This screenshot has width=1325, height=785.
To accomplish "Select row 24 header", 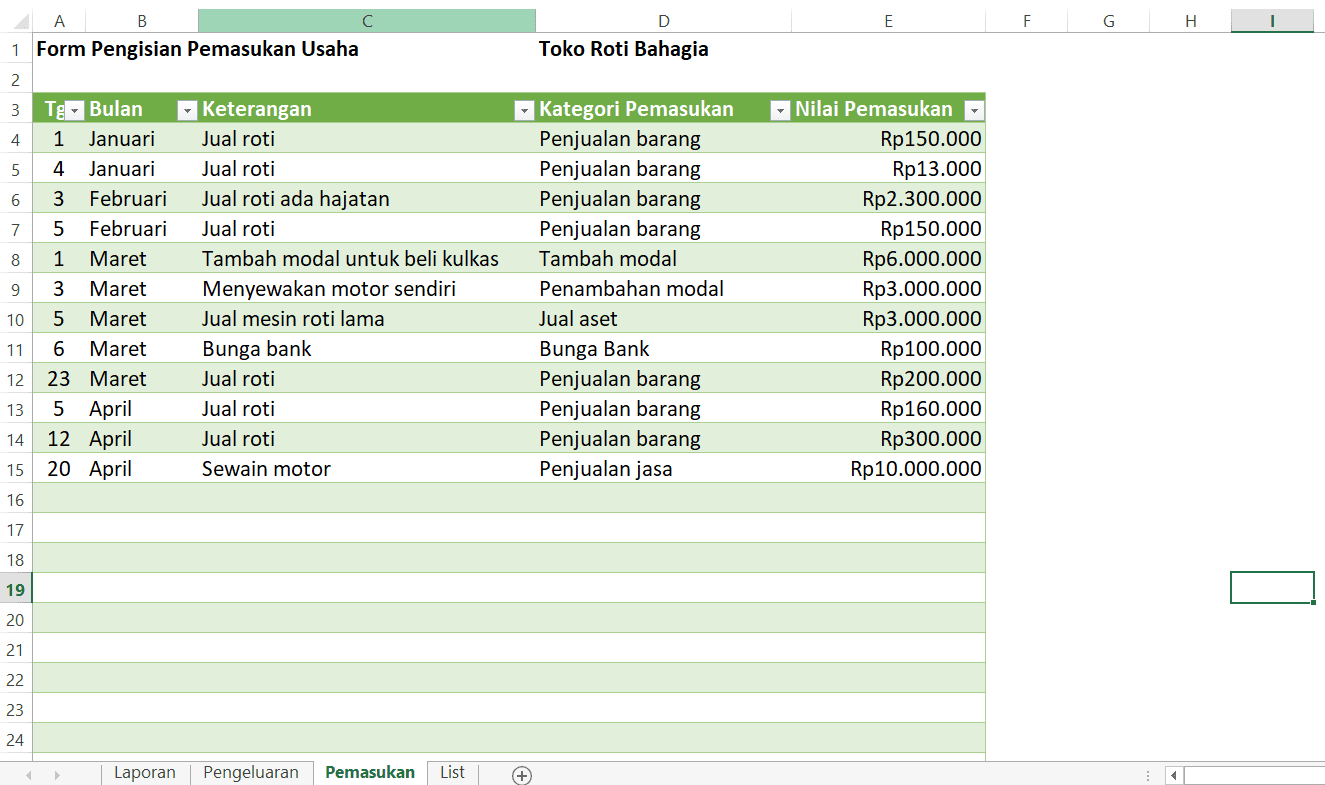I will pyautogui.click(x=16, y=739).
